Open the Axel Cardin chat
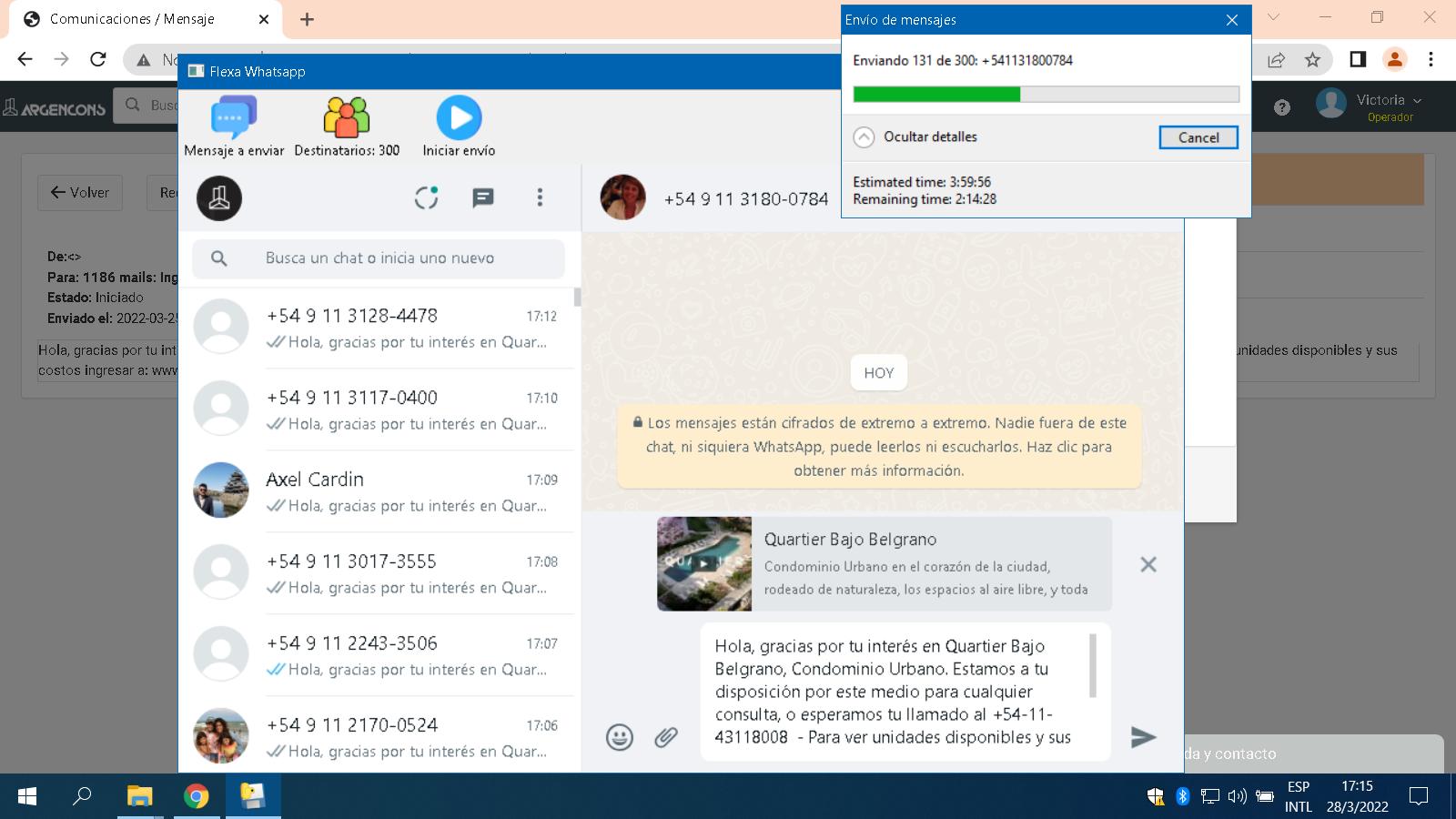The image size is (1456, 819). (x=379, y=491)
